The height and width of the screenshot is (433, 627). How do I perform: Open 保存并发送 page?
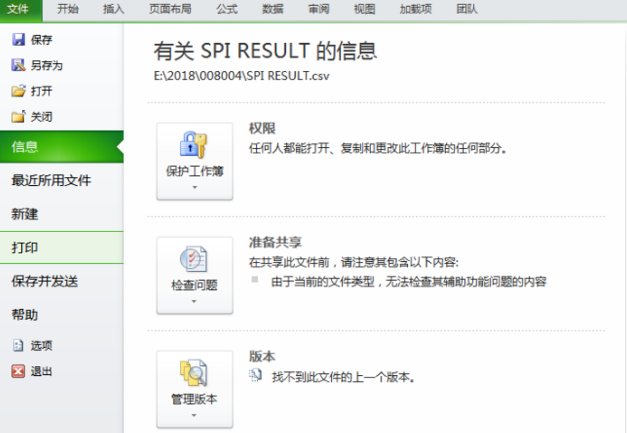tap(62, 281)
